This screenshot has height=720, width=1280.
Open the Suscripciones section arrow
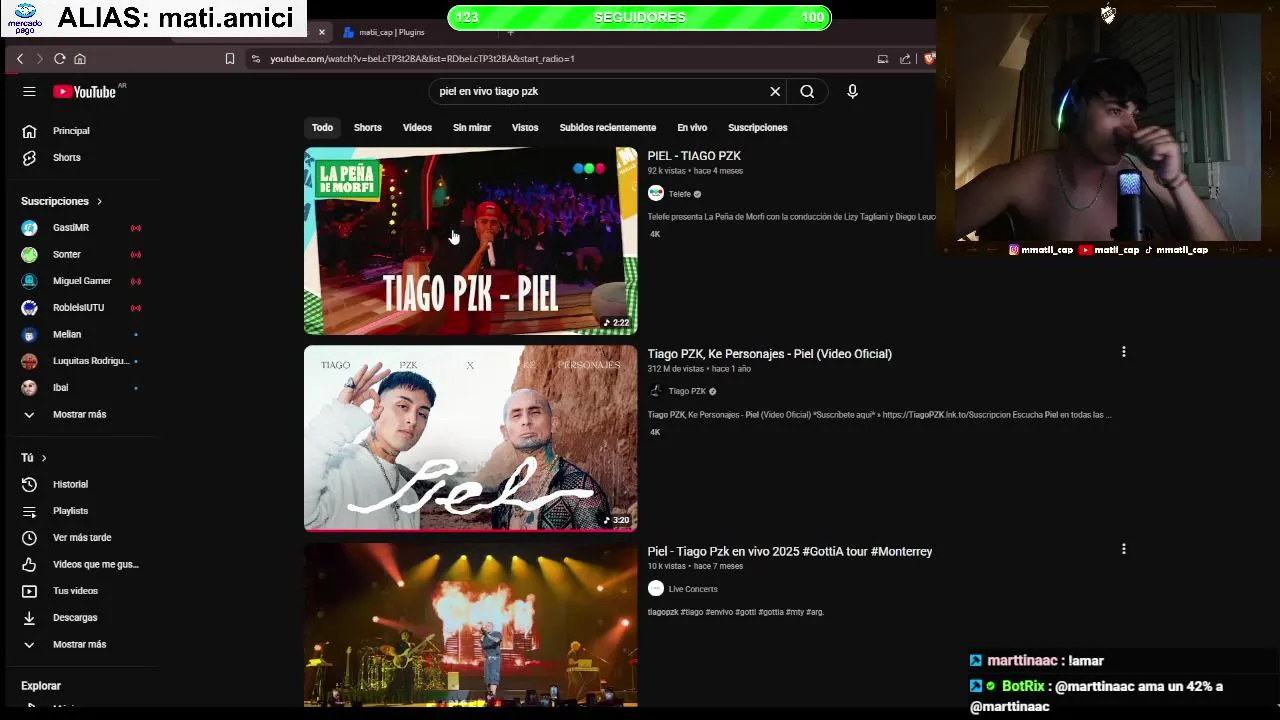click(x=99, y=202)
